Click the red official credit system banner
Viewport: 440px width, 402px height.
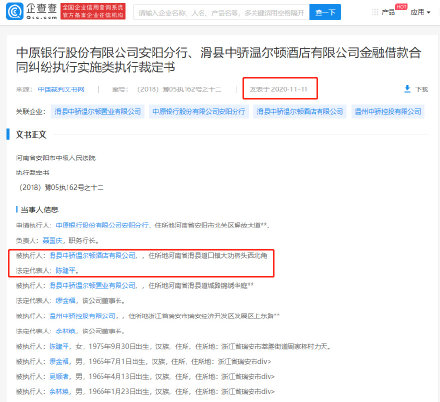tap(93, 11)
